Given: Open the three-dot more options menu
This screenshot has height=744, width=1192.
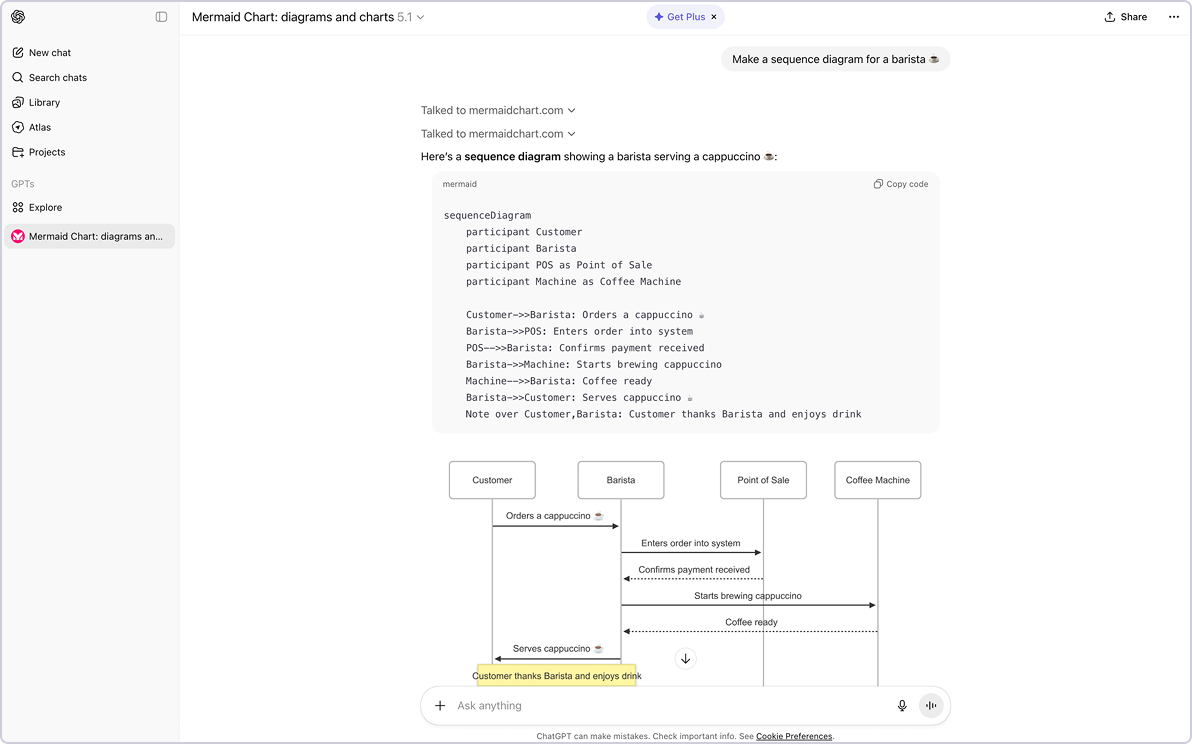Looking at the screenshot, I should click(1173, 17).
